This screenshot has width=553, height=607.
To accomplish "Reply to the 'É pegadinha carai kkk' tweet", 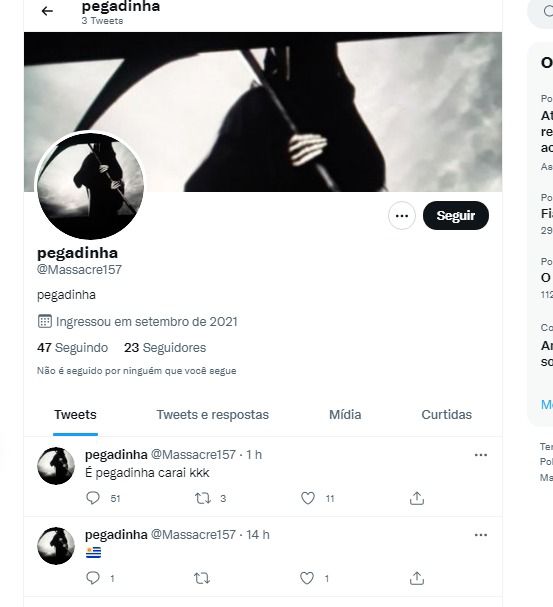I will pos(93,498).
